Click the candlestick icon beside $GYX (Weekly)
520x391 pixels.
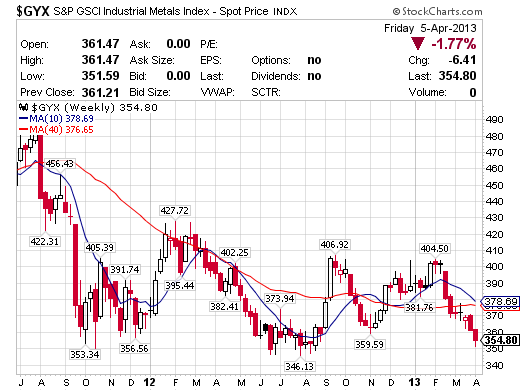23,107
